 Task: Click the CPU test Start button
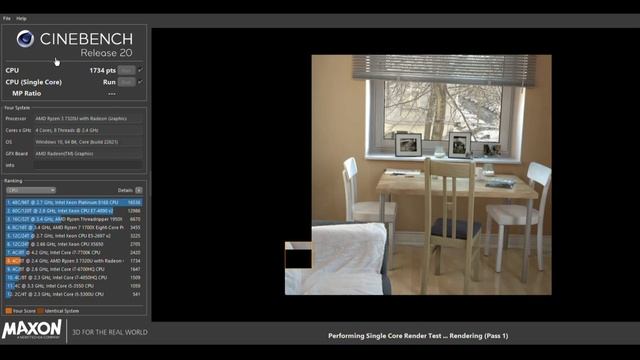coord(127,70)
